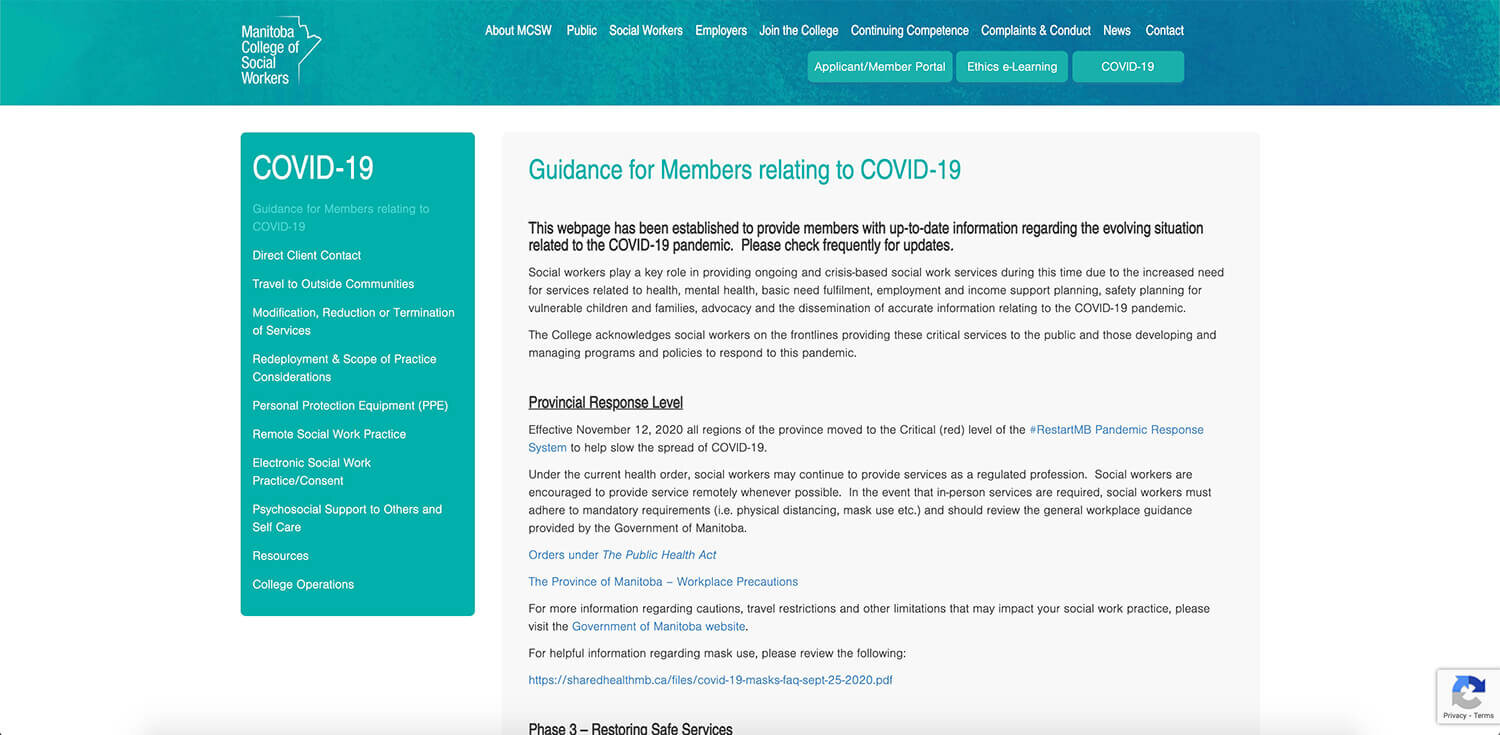1500x735 pixels.
Task: Go to the News page
Action: [1117, 30]
